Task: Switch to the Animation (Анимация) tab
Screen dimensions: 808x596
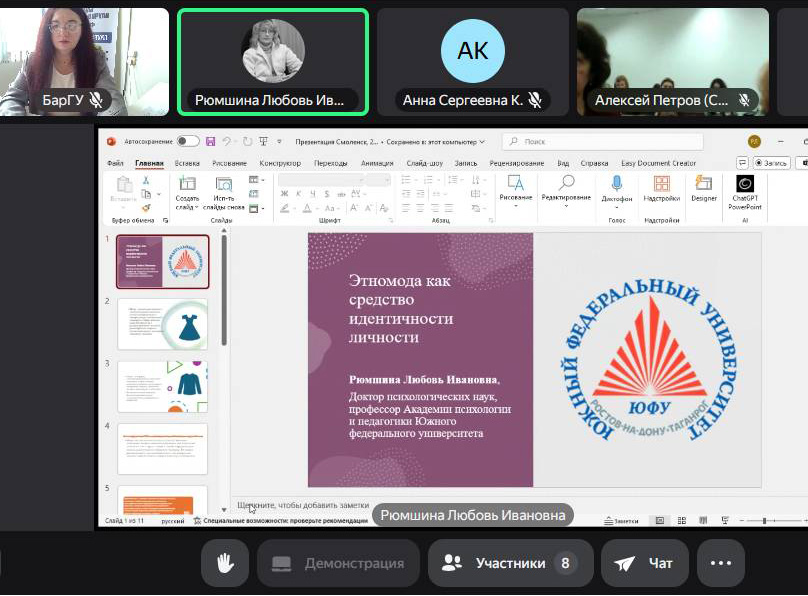Action: pyautogui.click(x=377, y=163)
